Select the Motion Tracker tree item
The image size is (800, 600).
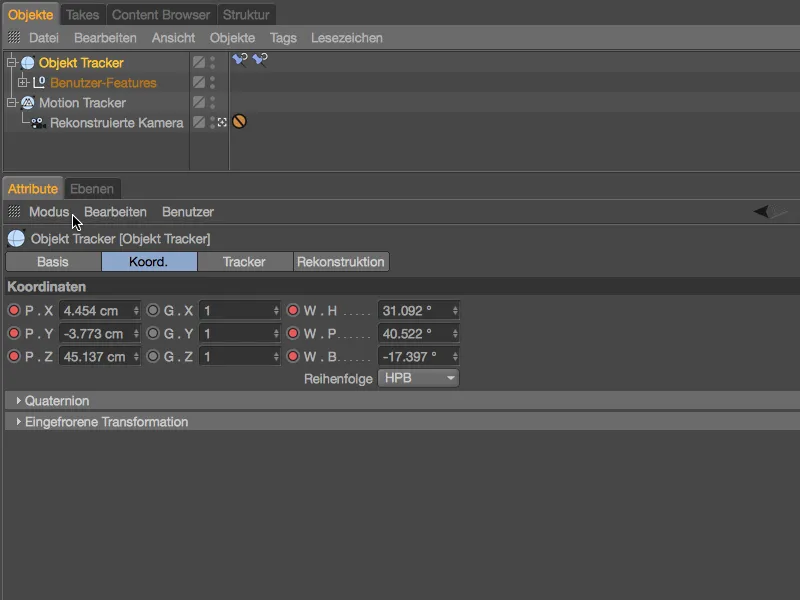pos(82,103)
